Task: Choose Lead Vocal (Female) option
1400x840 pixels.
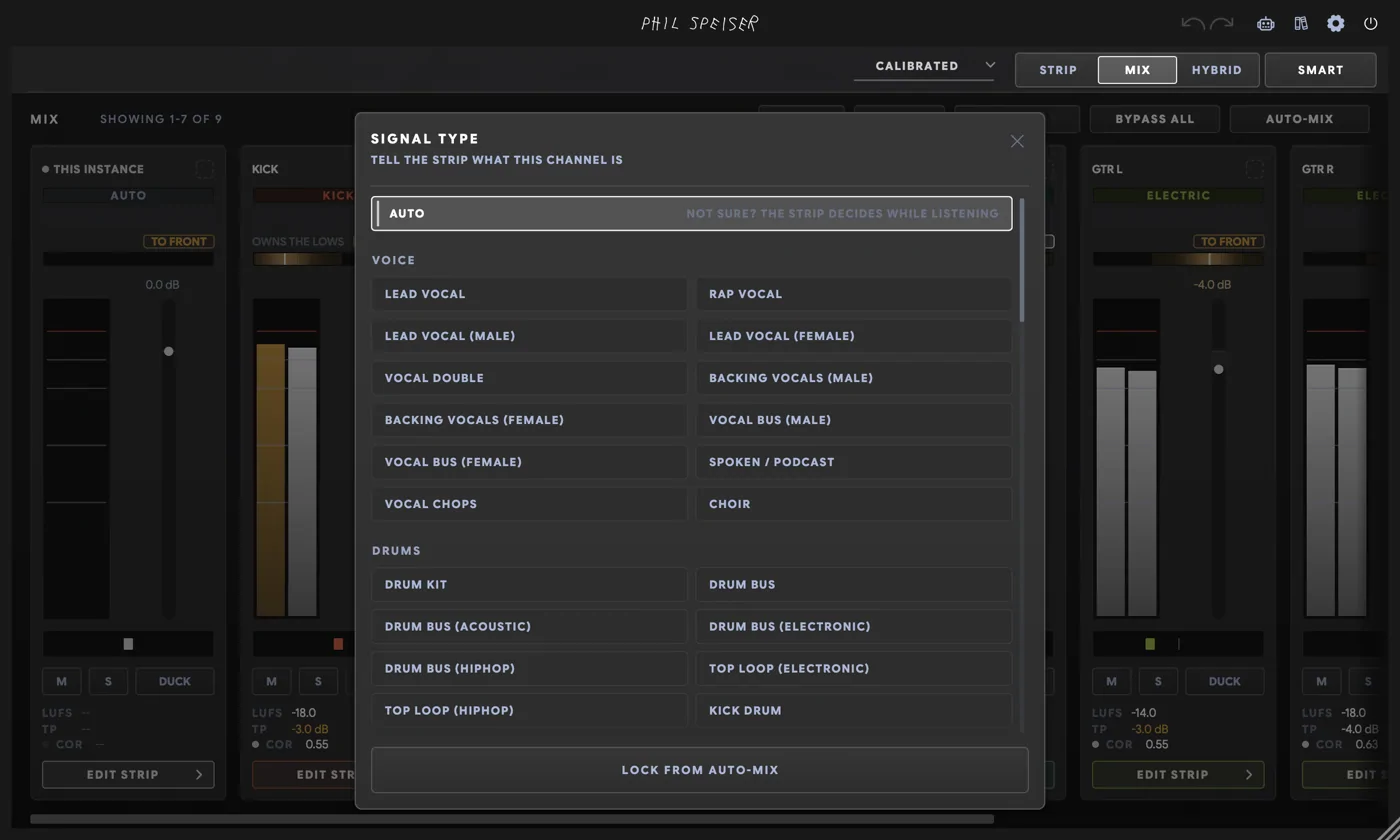Action: click(x=854, y=336)
